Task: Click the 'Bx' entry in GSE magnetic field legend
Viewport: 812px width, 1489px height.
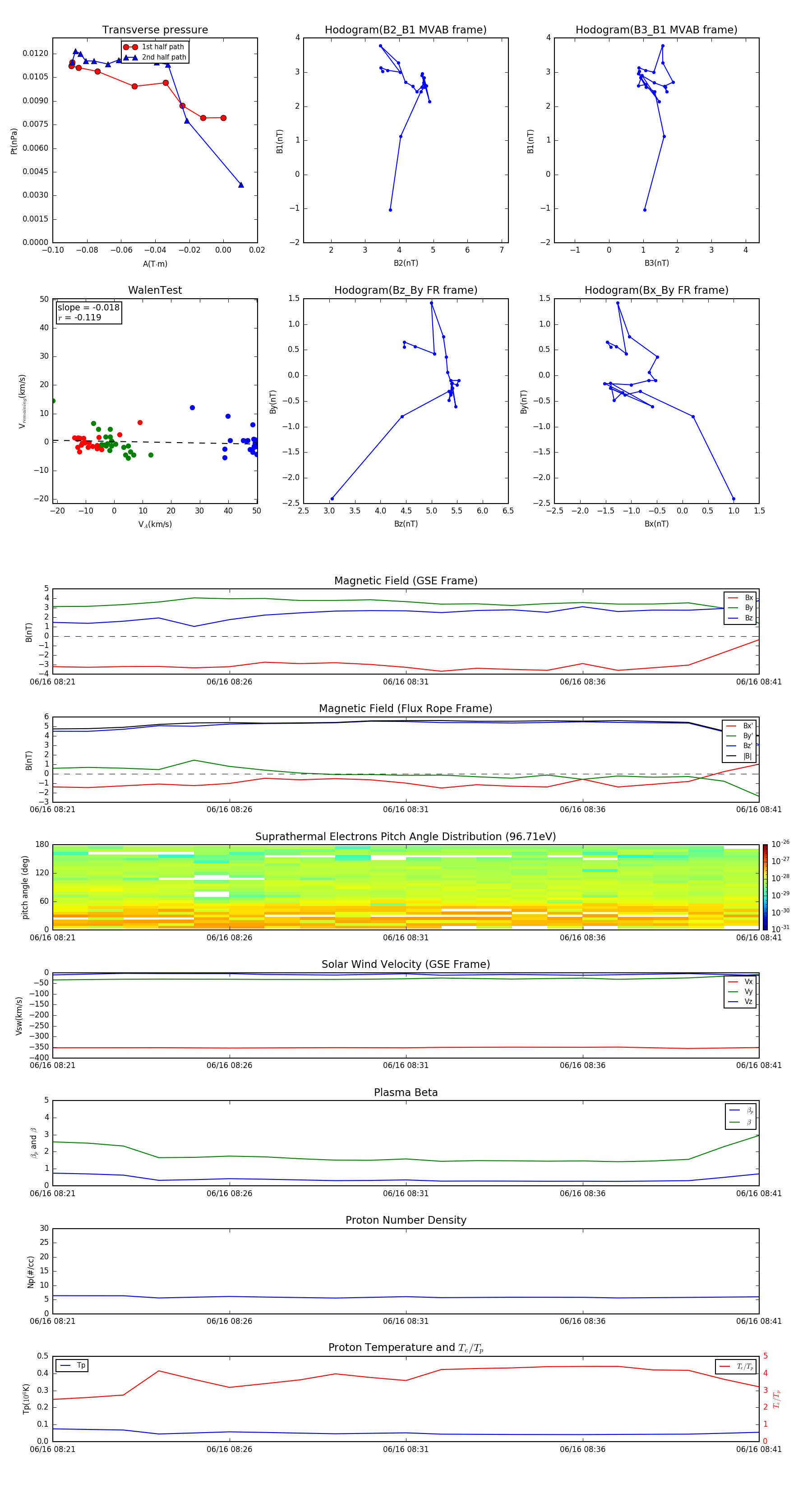Action: point(740,598)
